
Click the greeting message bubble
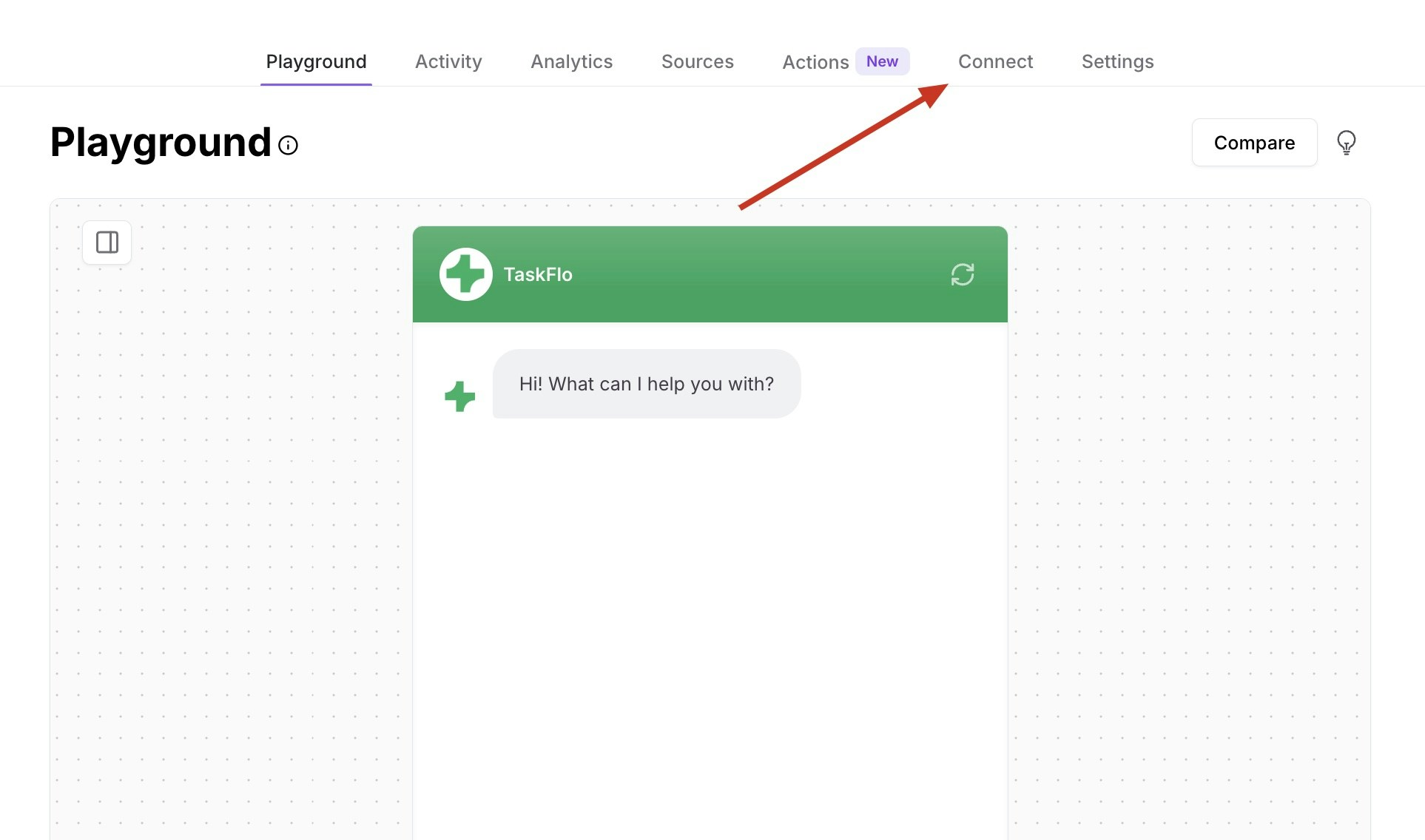pyautogui.click(x=646, y=384)
